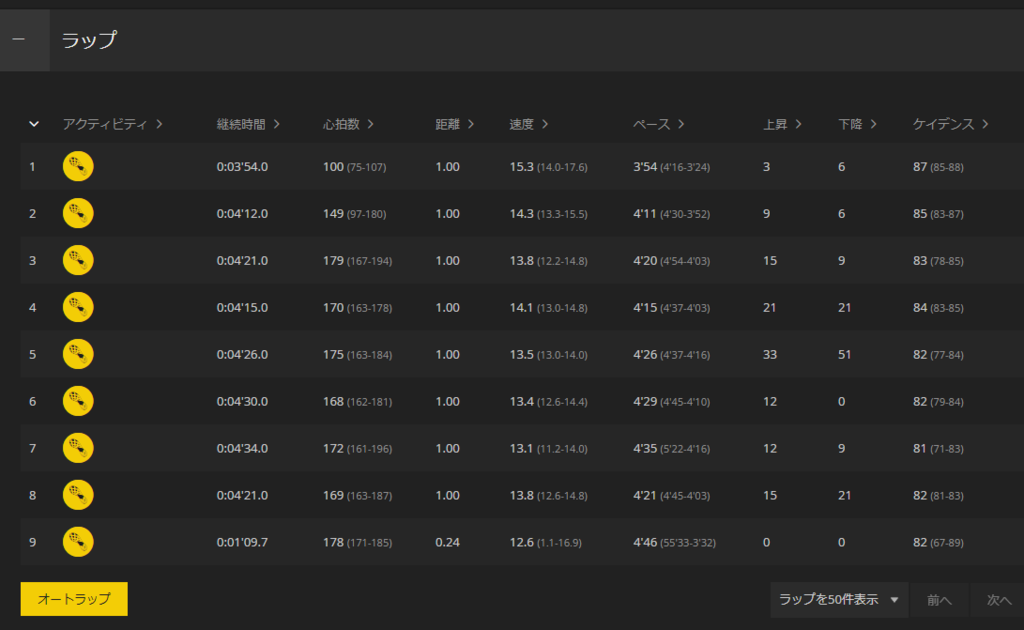This screenshot has width=1024, height=630.
Task: Click the running activity icon in lap 7
Action: [x=78, y=449]
